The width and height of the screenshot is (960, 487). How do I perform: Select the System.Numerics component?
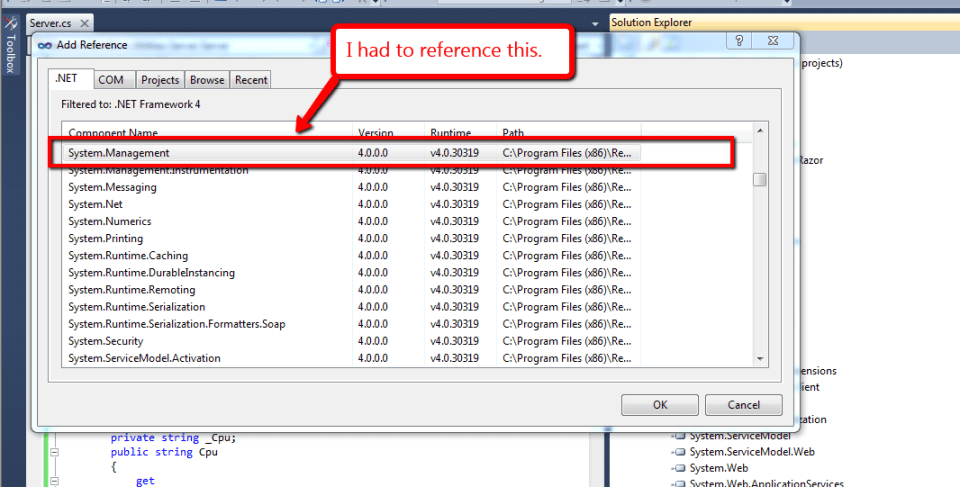click(110, 222)
